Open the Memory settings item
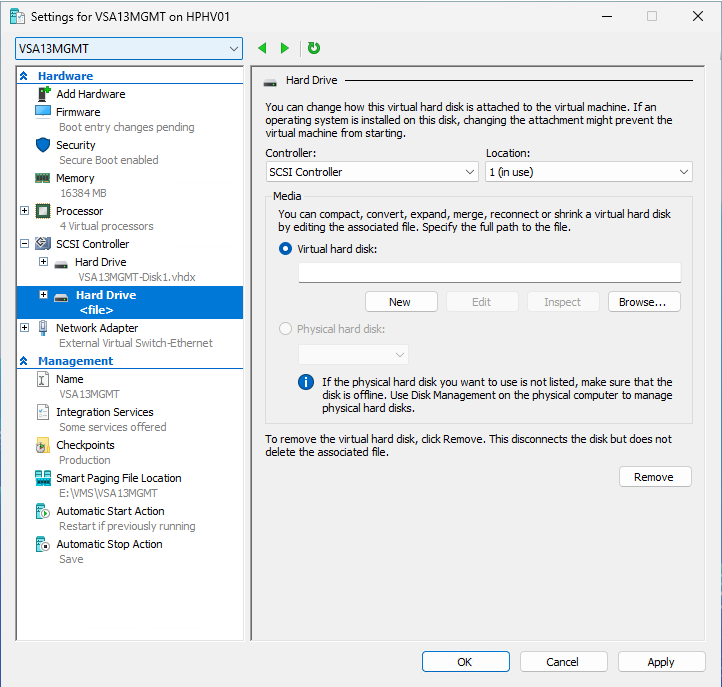The image size is (722, 687). click(x=43, y=178)
